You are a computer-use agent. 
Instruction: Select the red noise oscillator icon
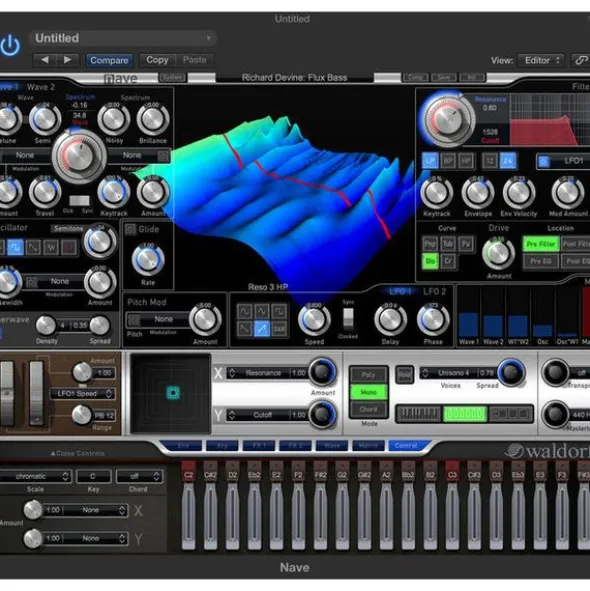click(69, 247)
